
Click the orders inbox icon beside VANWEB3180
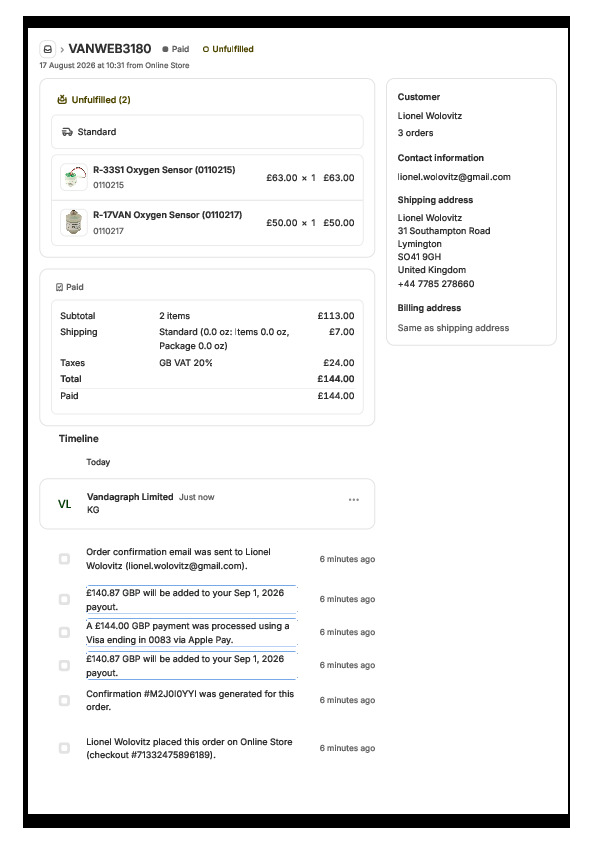(48, 49)
